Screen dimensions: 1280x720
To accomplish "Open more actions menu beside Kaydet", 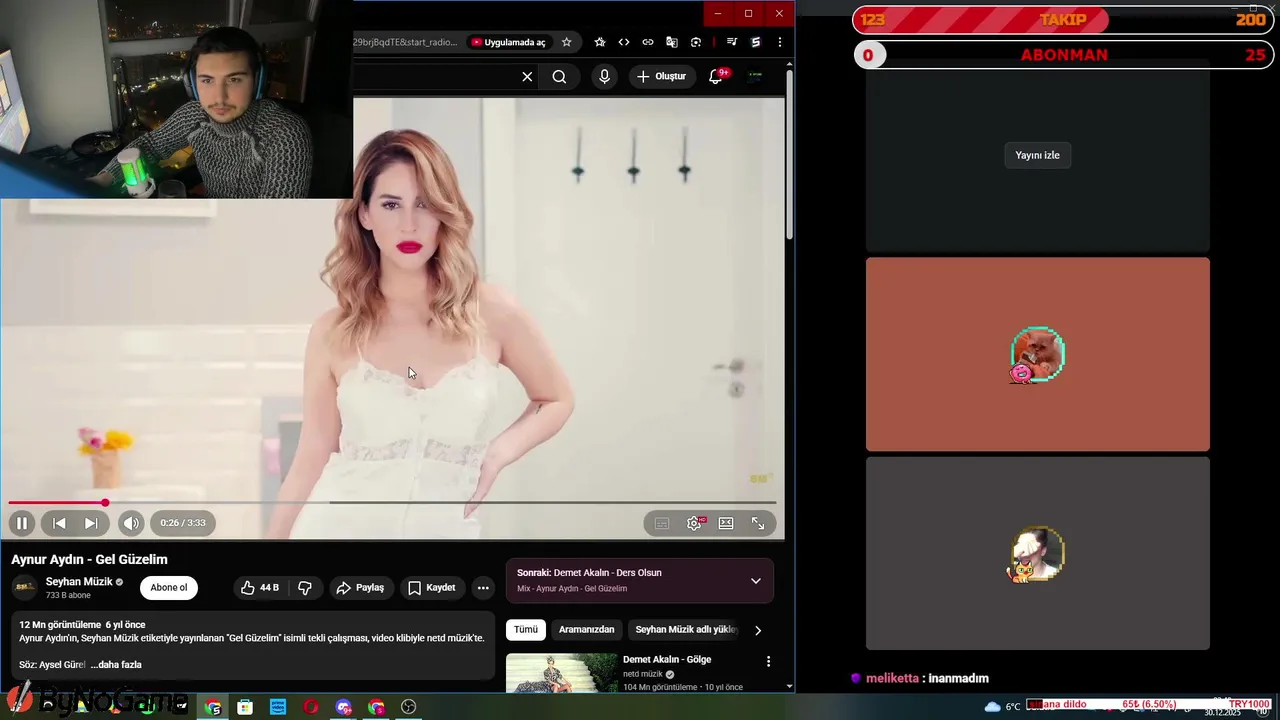I will pos(483,588).
